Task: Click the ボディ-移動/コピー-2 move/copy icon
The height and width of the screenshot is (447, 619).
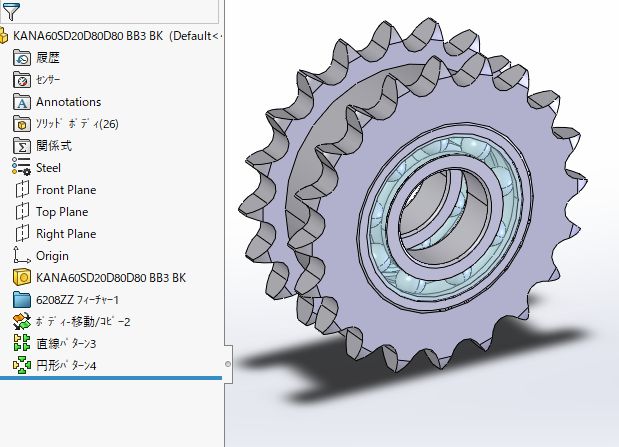Action: [x=22, y=321]
